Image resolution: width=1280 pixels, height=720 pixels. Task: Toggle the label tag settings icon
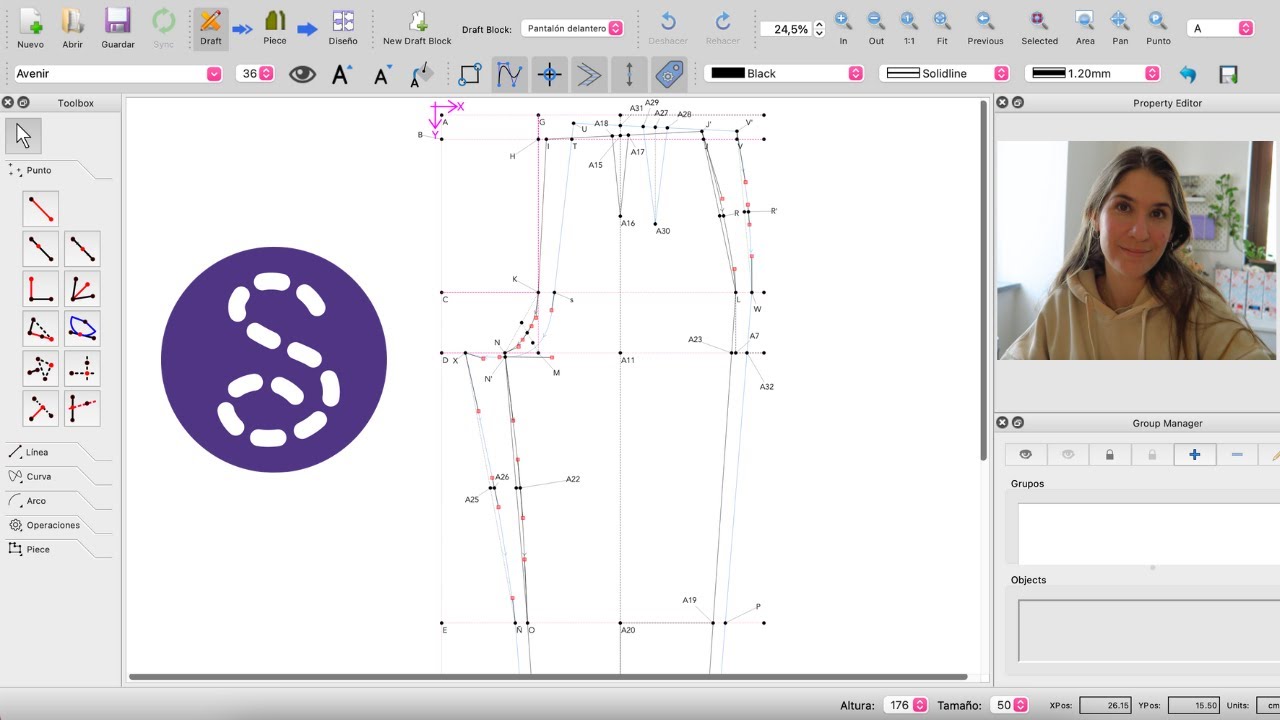(668, 74)
